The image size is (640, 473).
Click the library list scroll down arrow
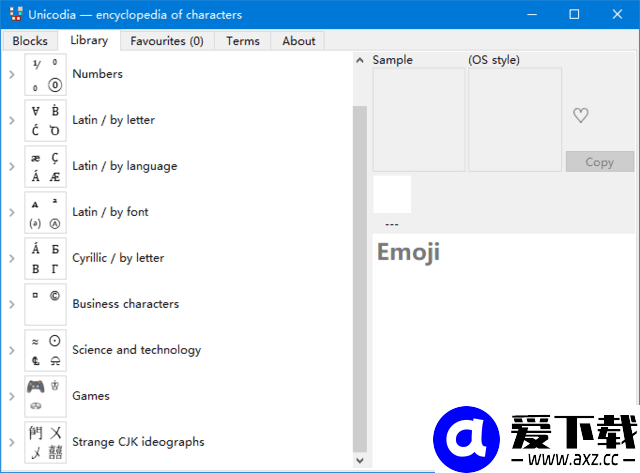click(x=360, y=460)
